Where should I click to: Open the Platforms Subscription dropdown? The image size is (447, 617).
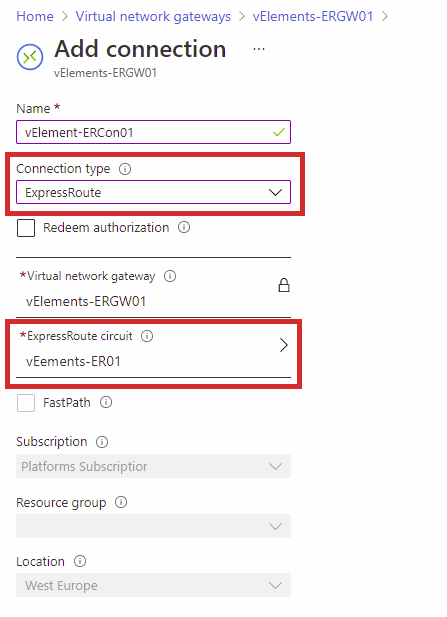click(153, 466)
